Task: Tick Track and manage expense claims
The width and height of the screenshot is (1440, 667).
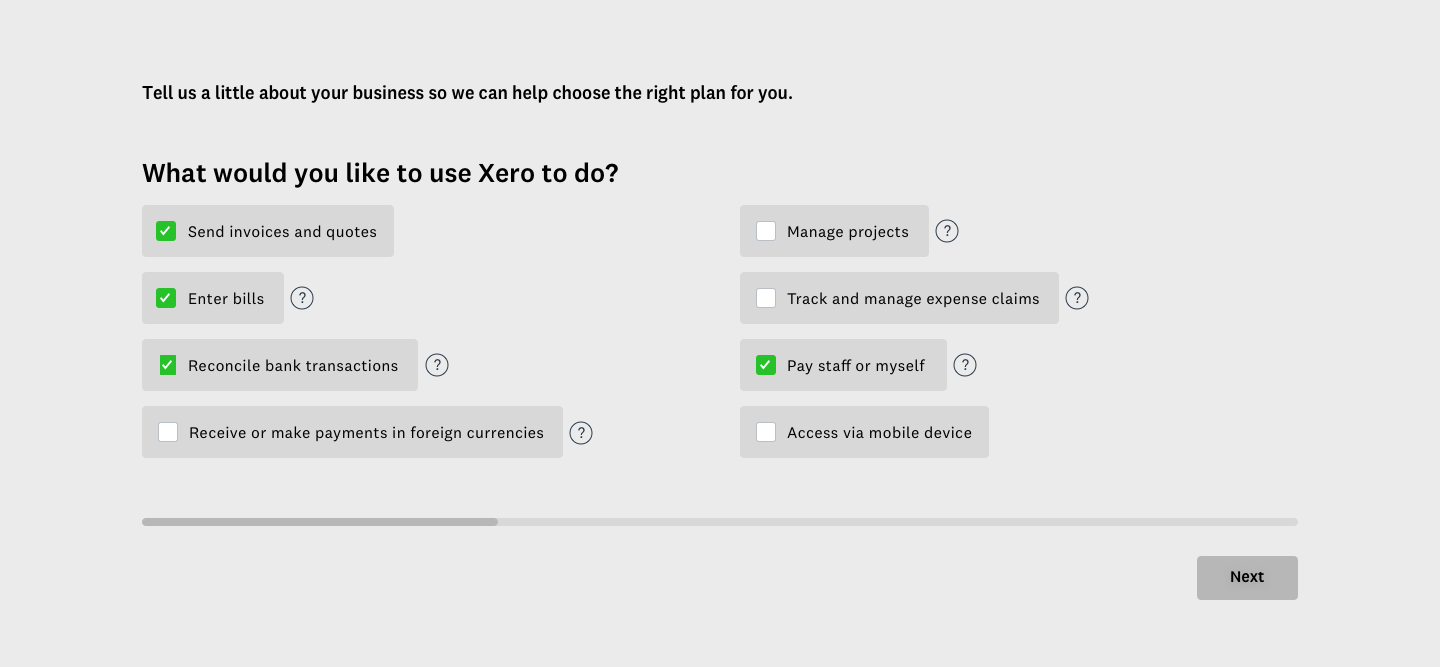Action: [766, 298]
